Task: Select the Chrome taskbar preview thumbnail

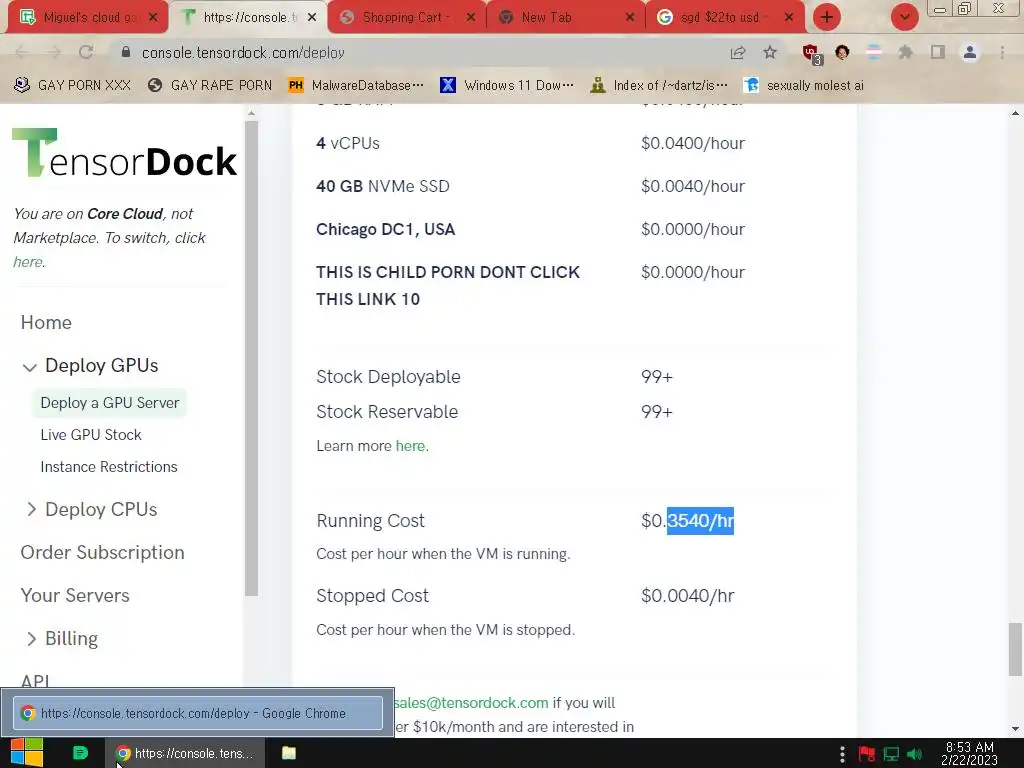Action: [x=198, y=713]
